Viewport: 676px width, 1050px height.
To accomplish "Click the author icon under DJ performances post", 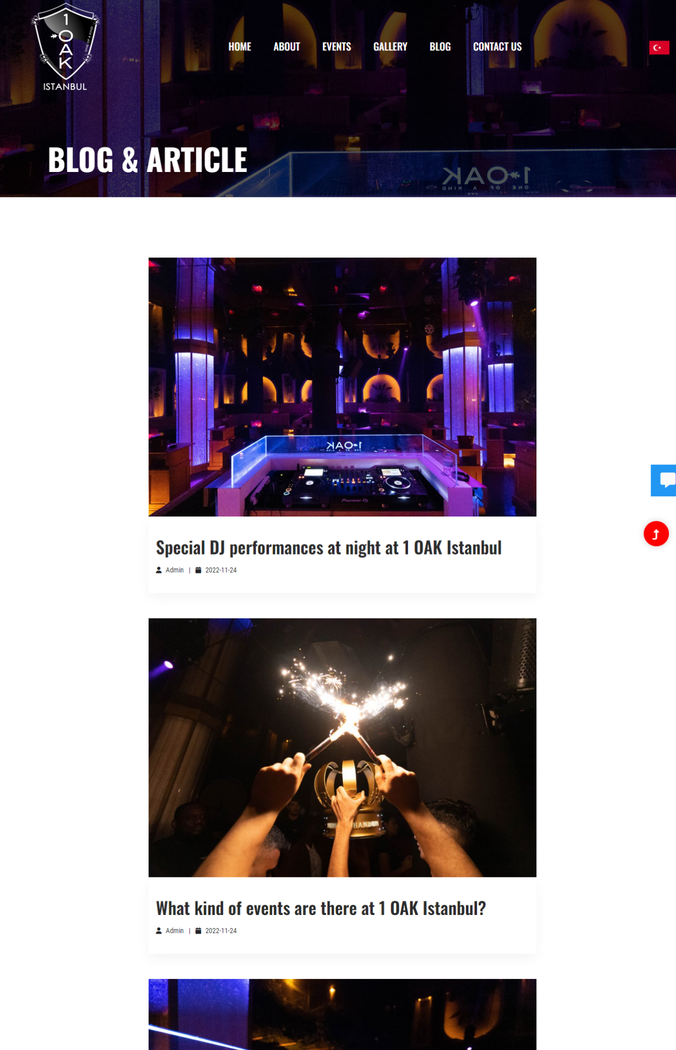I will [159, 571].
